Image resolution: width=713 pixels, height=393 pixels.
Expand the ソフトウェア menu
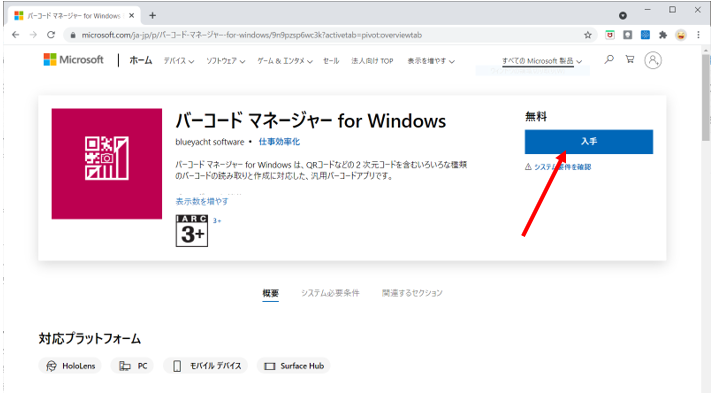coord(226,61)
